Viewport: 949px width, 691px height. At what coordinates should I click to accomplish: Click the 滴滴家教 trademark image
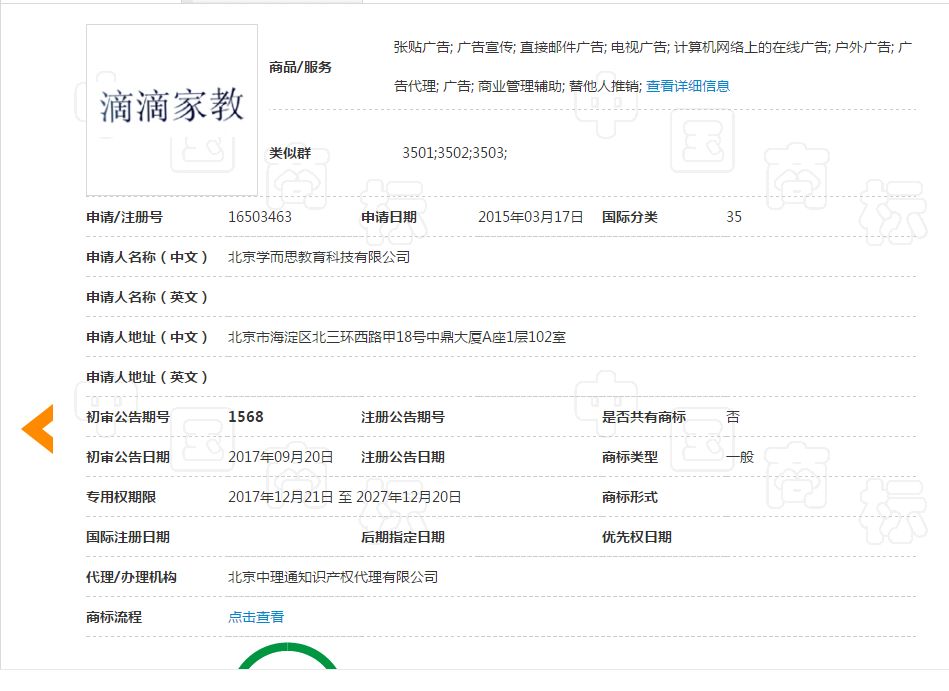click(x=172, y=109)
